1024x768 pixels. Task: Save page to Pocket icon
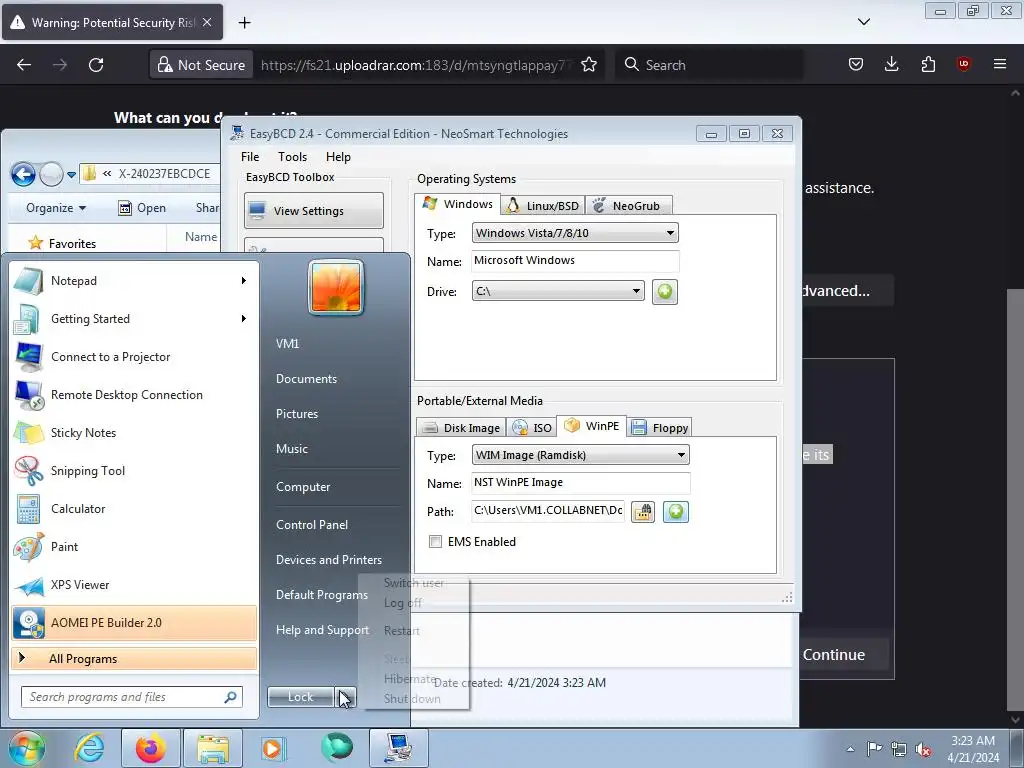tap(856, 64)
